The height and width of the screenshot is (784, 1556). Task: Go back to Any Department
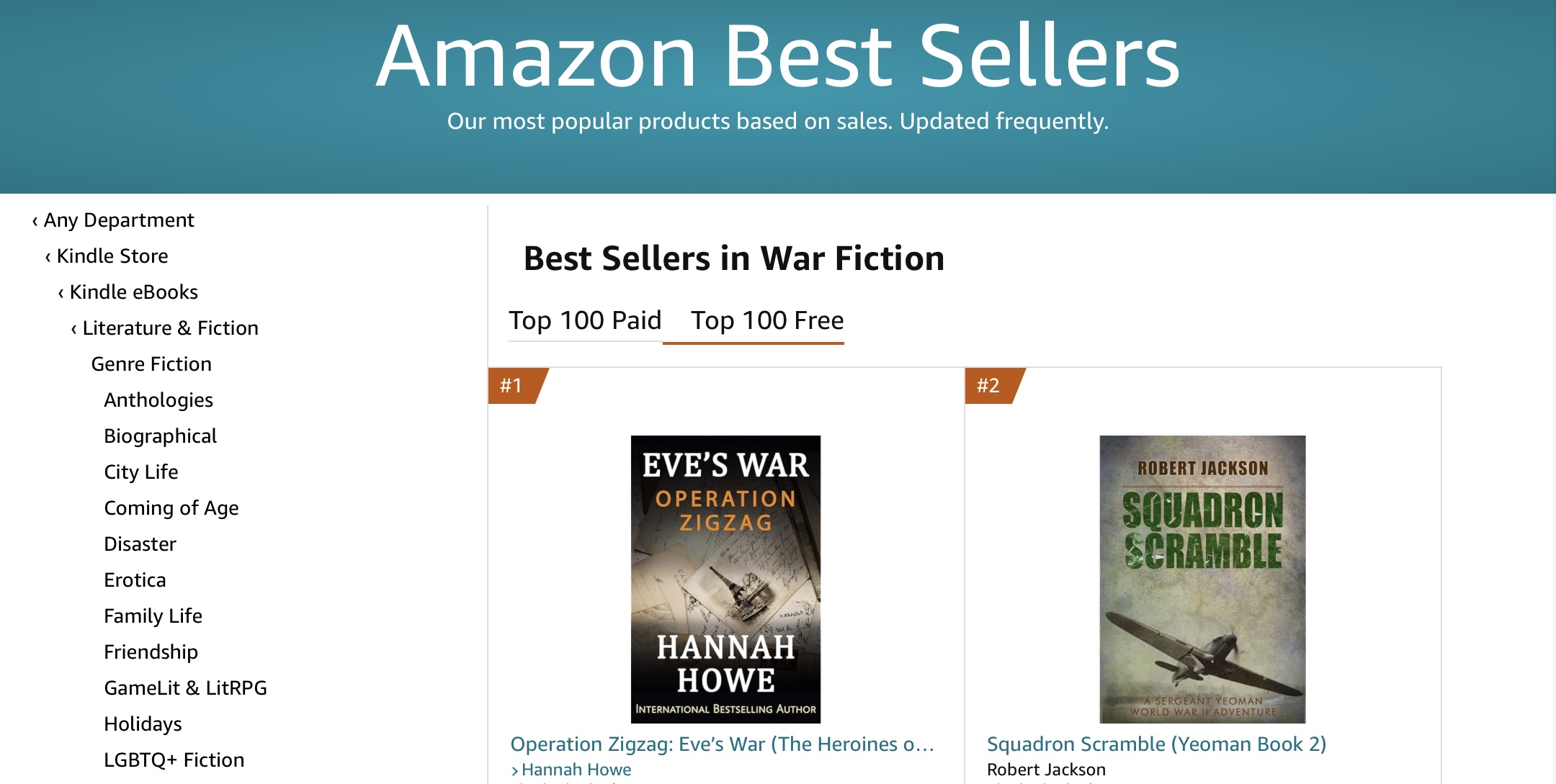(x=118, y=220)
